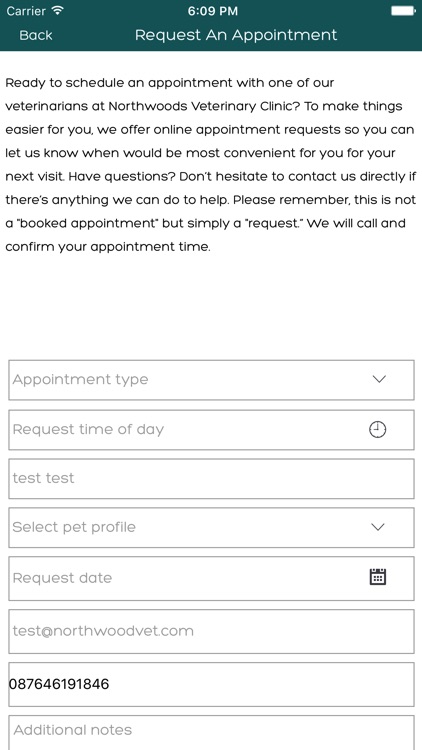Tap the Wi-Fi signal icon in status bar
422x750 pixels.
[57, 11]
